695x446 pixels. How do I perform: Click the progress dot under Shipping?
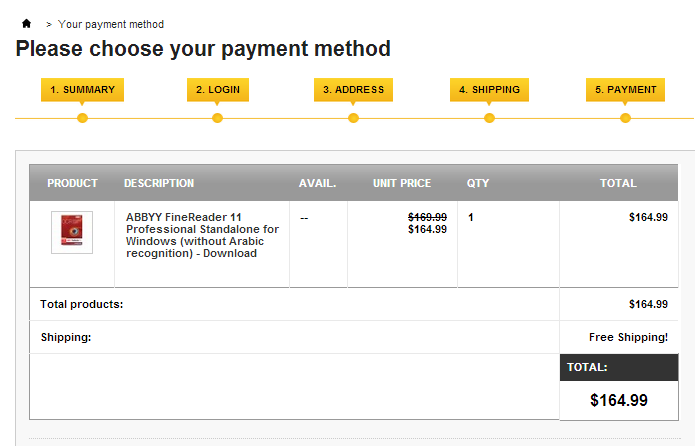click(489, 118)
